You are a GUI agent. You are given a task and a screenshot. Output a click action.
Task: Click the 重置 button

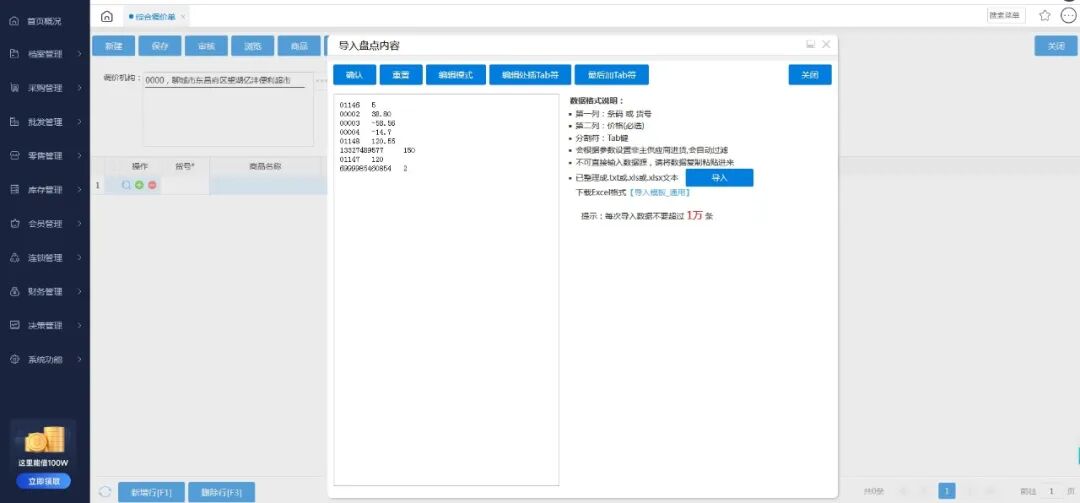coord(401,75)
